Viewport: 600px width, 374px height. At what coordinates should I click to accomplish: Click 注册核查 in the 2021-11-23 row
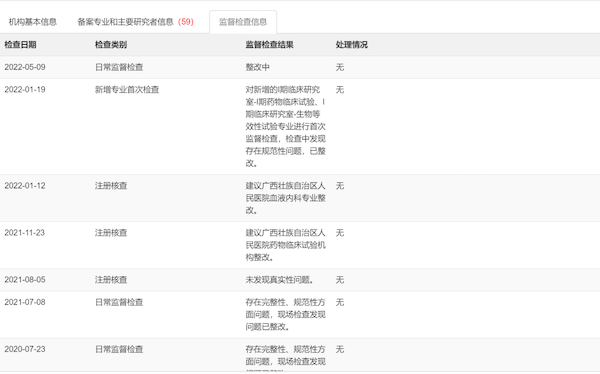click(111, 233)
